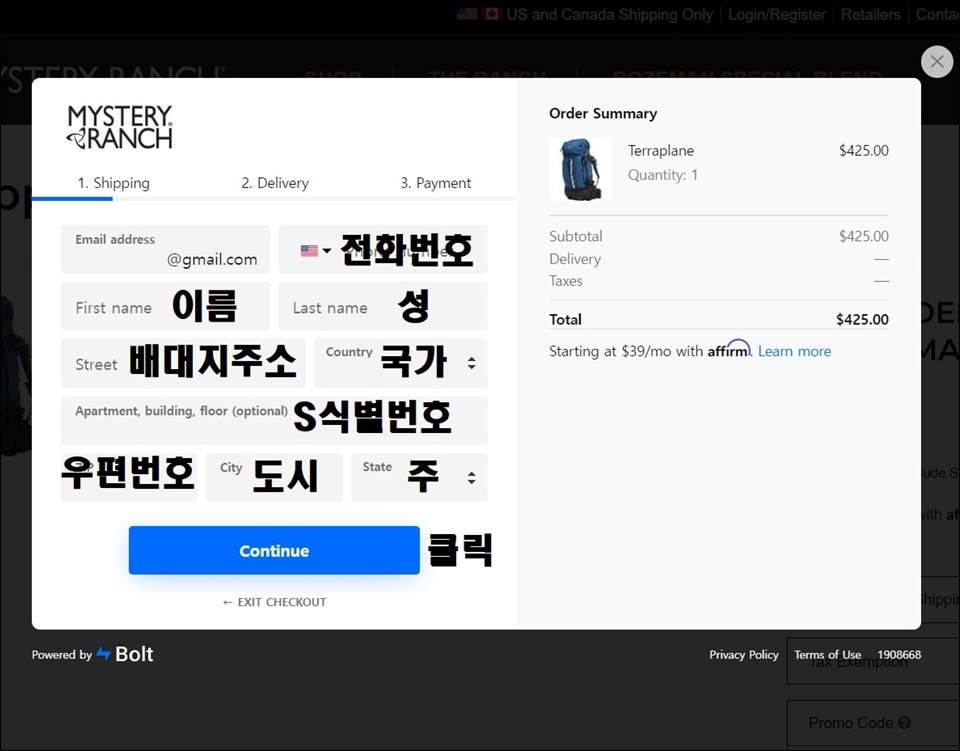
Task: Open the affirm Learn more link
Action: tap(794, 351)
